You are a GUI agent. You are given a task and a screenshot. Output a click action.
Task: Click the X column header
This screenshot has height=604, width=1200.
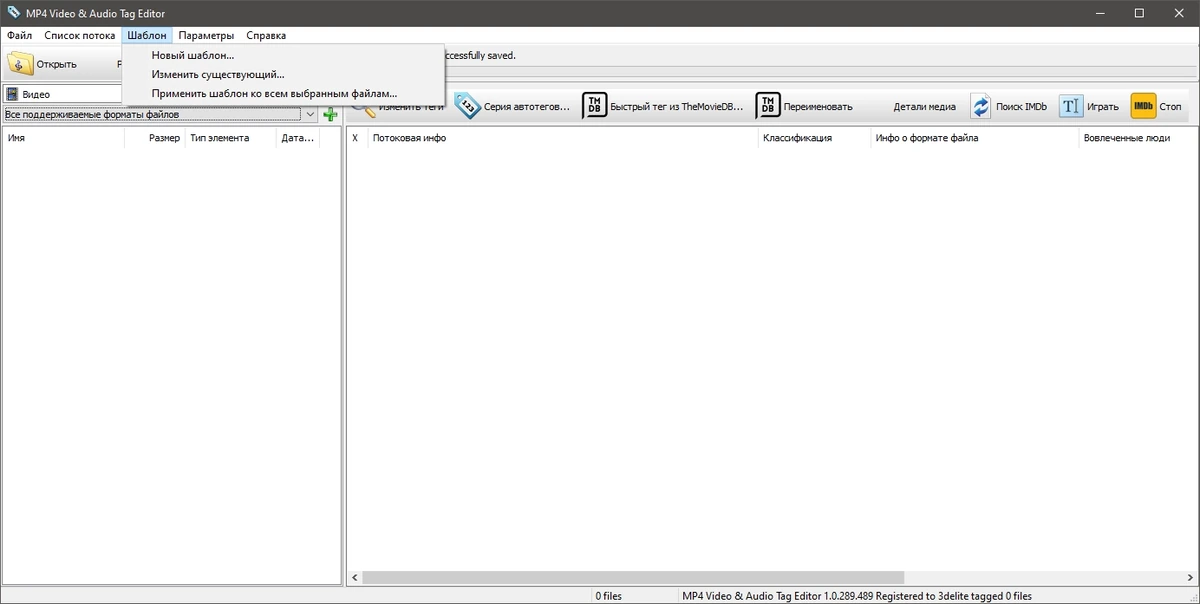356,138
